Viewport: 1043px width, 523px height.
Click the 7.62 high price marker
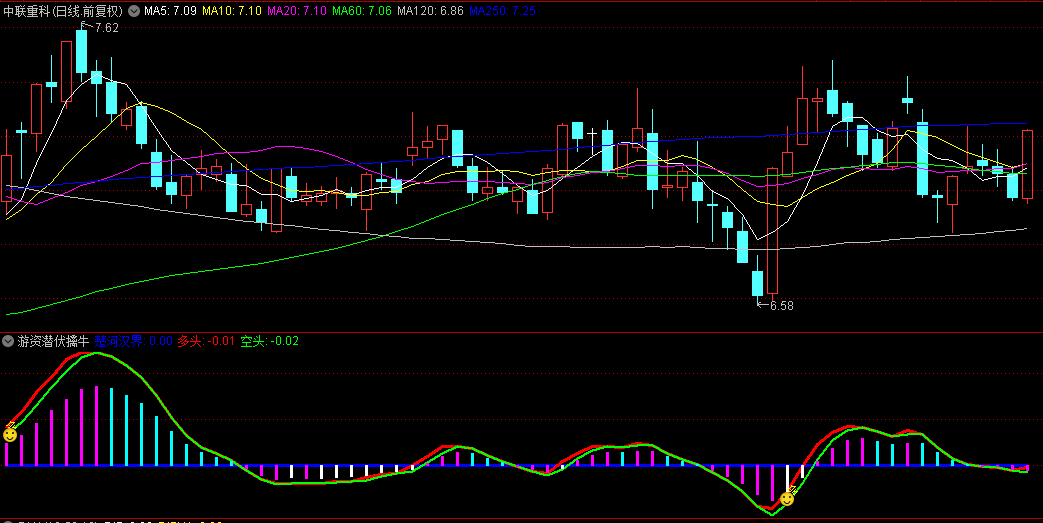(106, 28)
